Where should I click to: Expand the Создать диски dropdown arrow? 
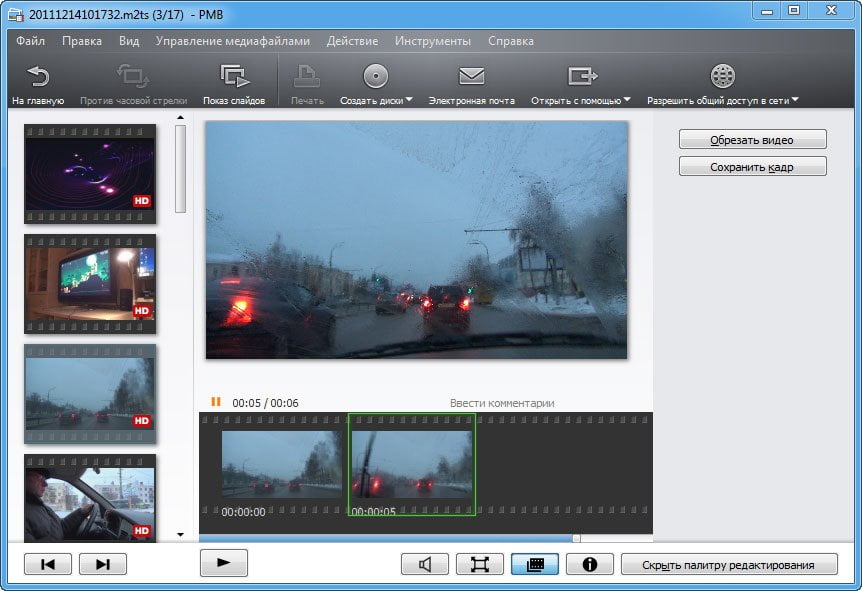coord(409,100)
